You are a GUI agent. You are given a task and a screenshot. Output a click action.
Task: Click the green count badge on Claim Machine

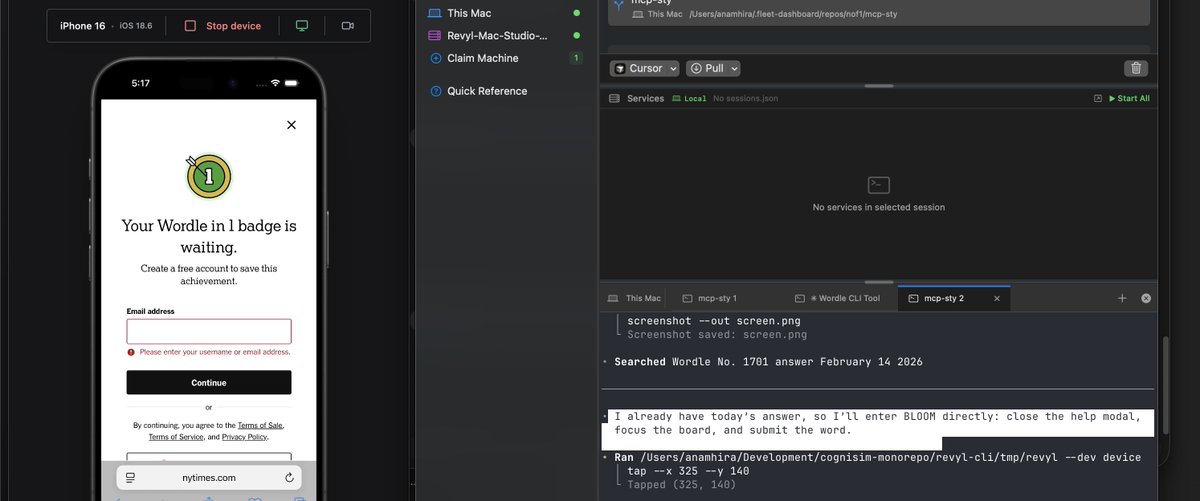[576, 58]
